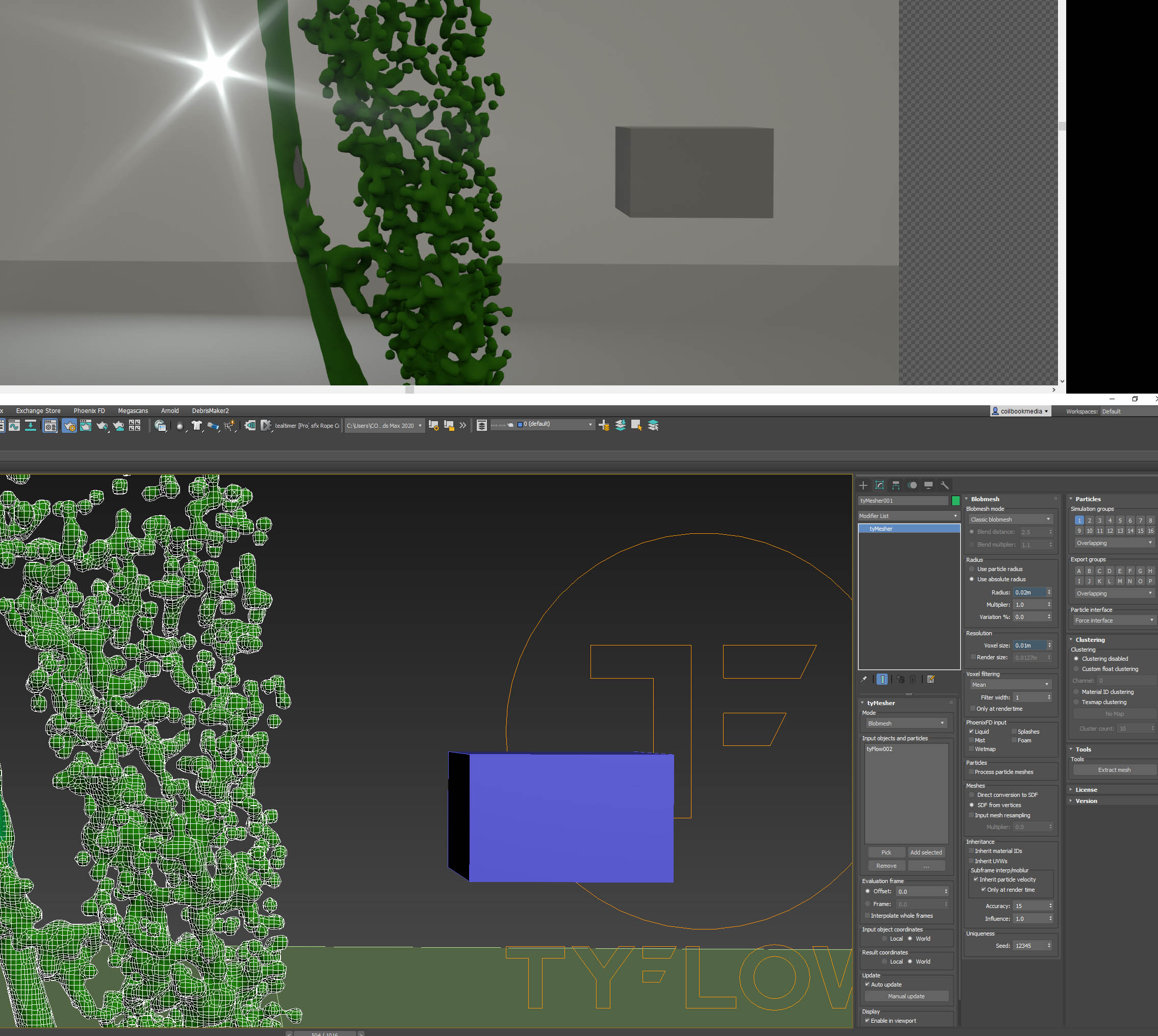1158x1036 pixels.
Task: Open the Modifier List dropdown
Action: (909, 516)
